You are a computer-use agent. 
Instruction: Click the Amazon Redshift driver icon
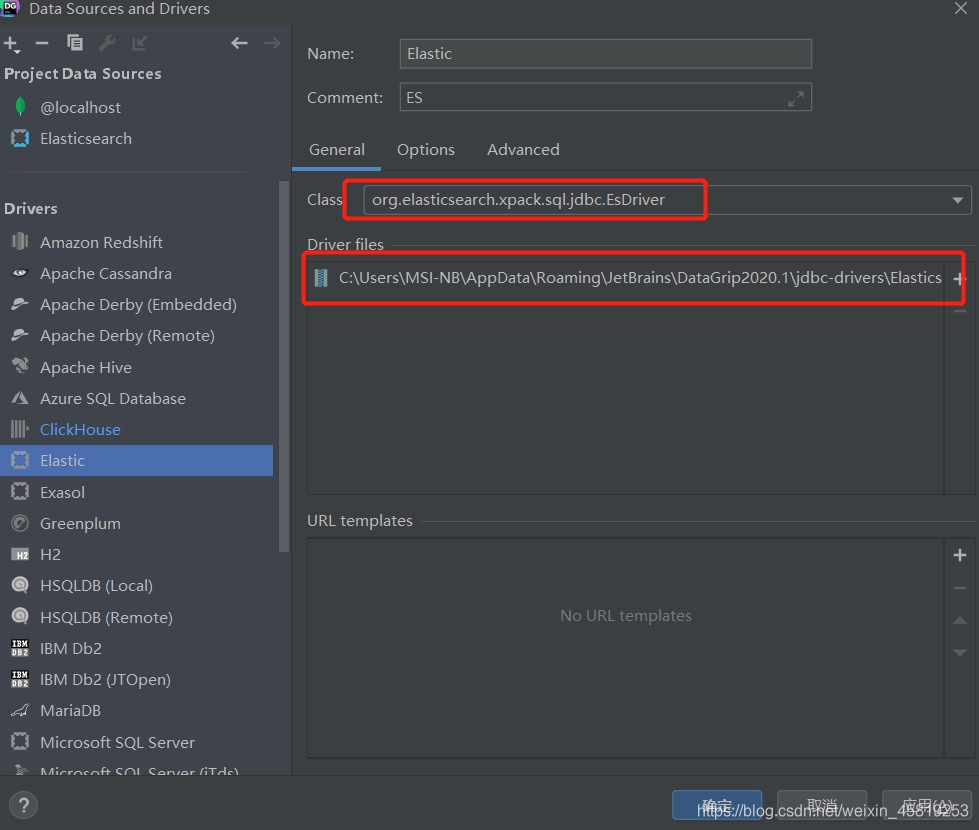point(20,241)
